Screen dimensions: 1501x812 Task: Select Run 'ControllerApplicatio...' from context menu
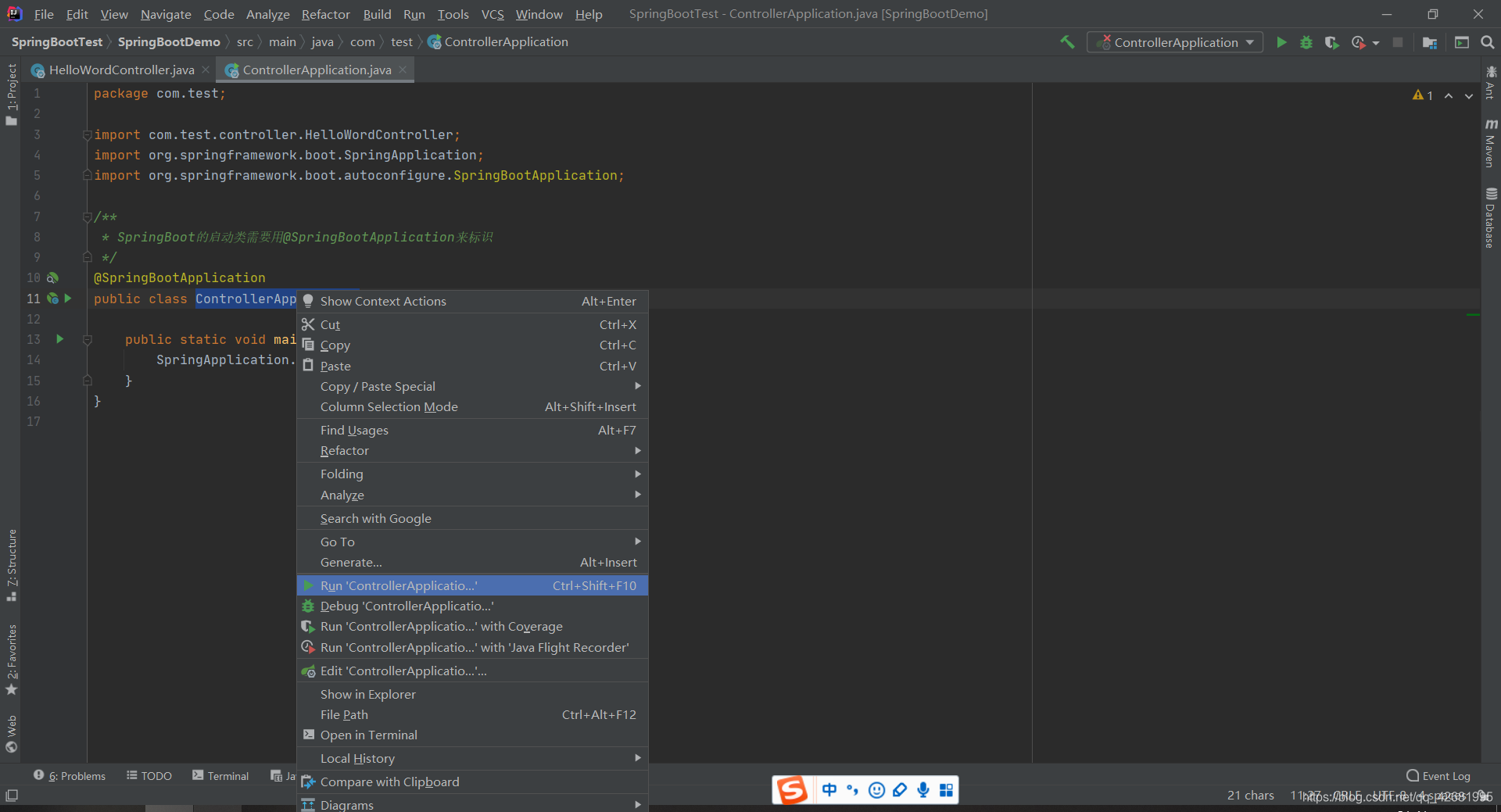tap(472, 585)
